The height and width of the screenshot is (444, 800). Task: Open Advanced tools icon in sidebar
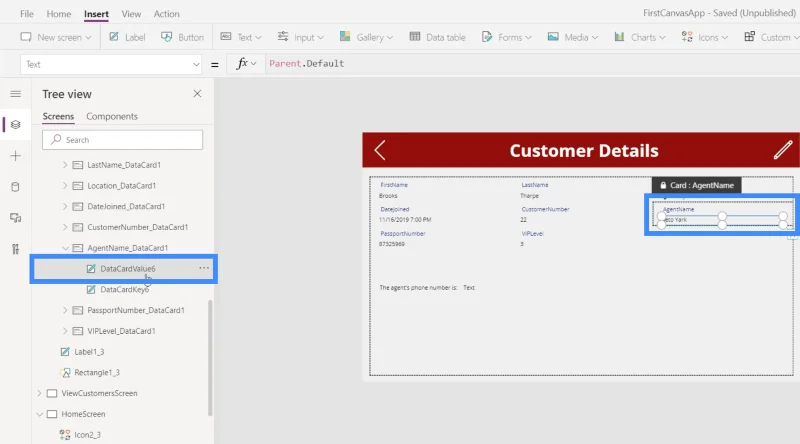(15, 249)
